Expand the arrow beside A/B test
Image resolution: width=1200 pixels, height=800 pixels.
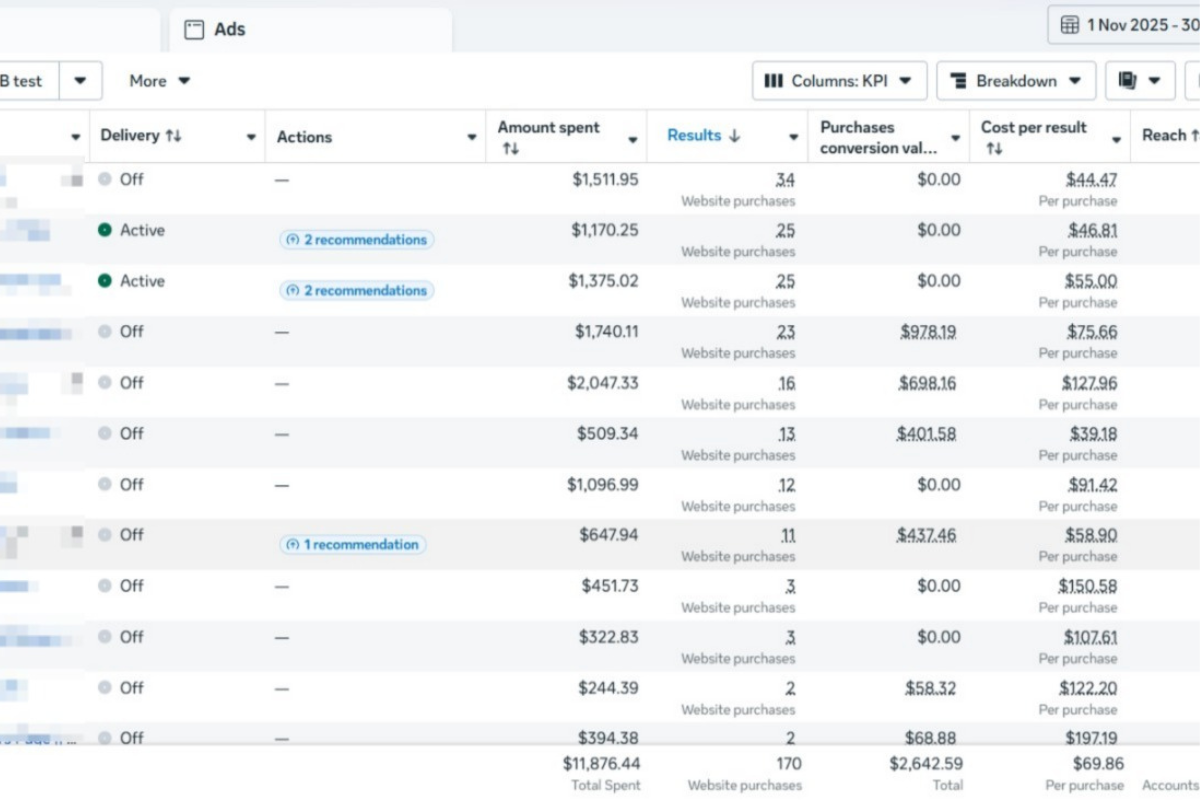81,81
